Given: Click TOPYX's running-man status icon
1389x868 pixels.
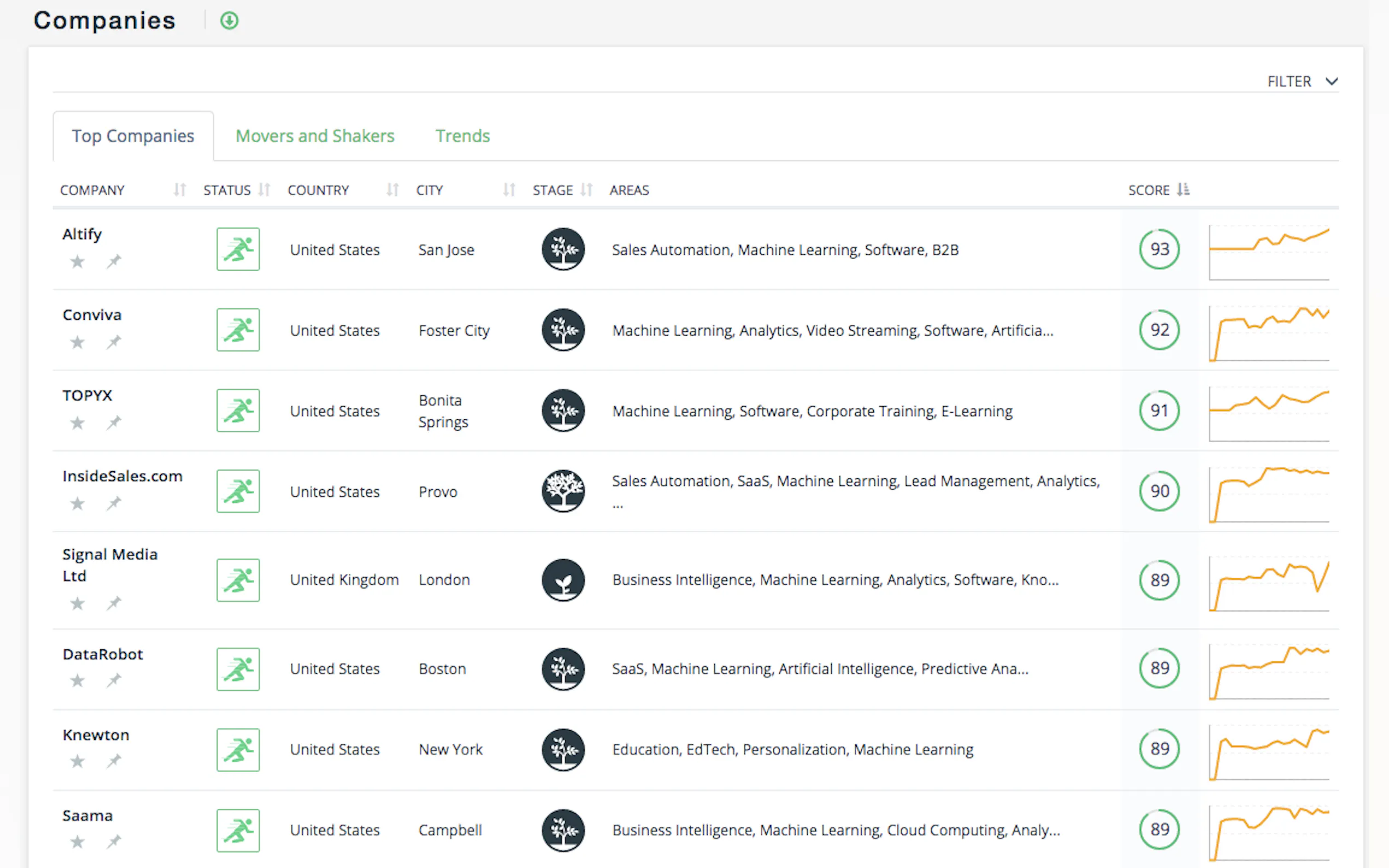Looking at the screenshot, I should [x=238, y=410].
